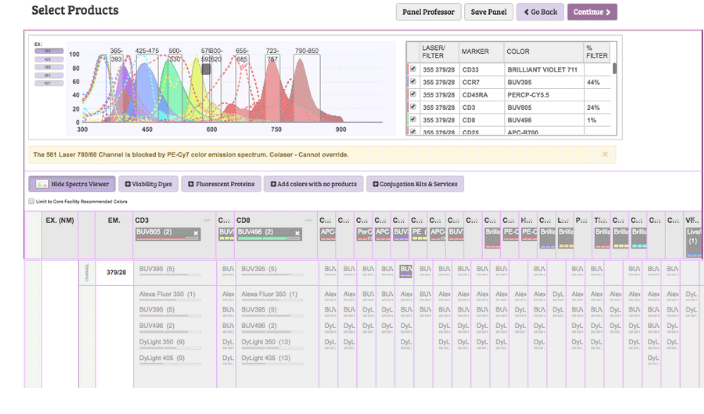Choose DyLight 405 (13) under CD8

pos(272,359)
